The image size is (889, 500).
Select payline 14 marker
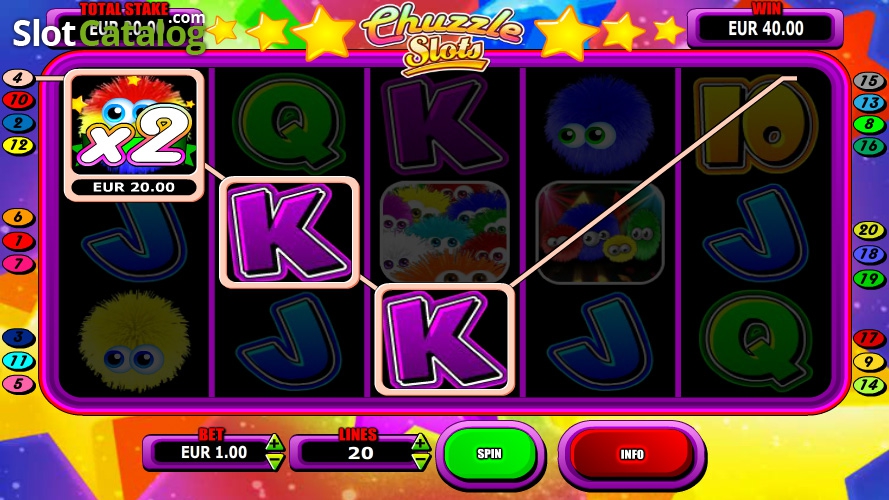(869, 385)
